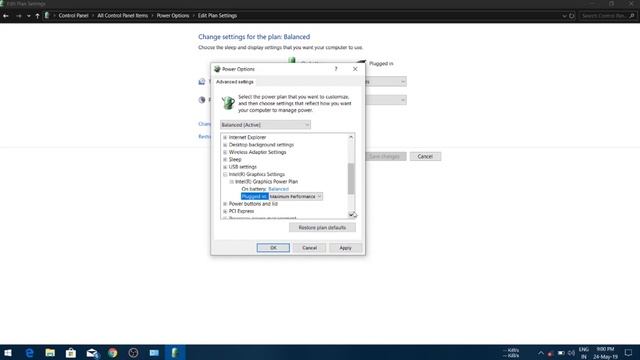The image size is (640, 360).
Task: Confirm with OK in Power Options
Action: (x=273, y=248)
